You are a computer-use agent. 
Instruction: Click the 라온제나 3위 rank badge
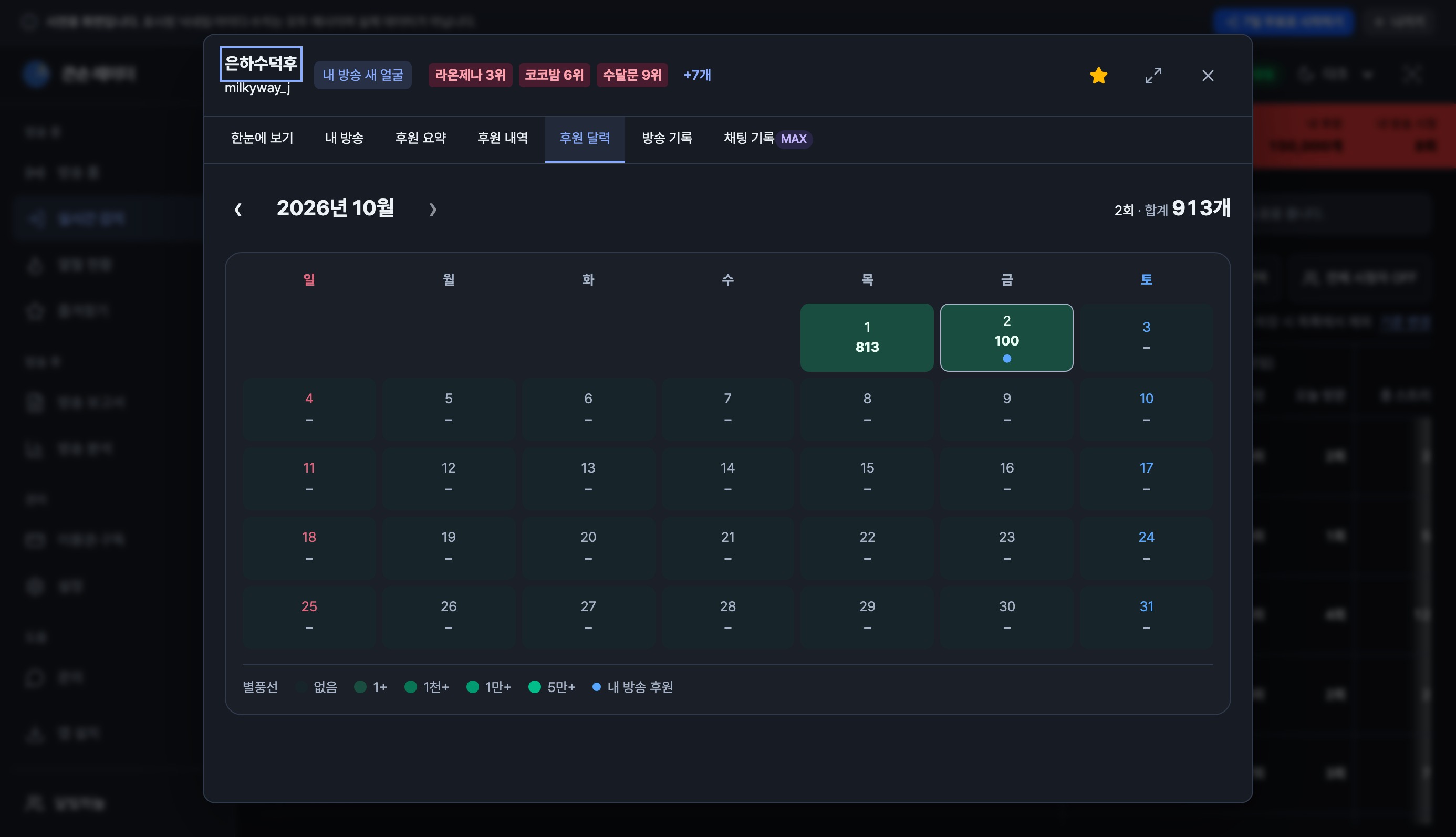pyautogui.click(x=471, y=75)
